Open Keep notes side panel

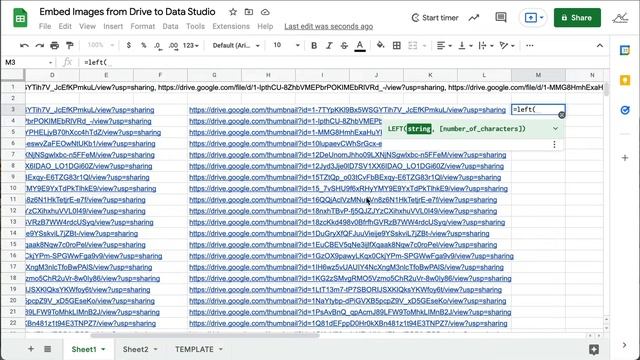click(x=625, y=80)
